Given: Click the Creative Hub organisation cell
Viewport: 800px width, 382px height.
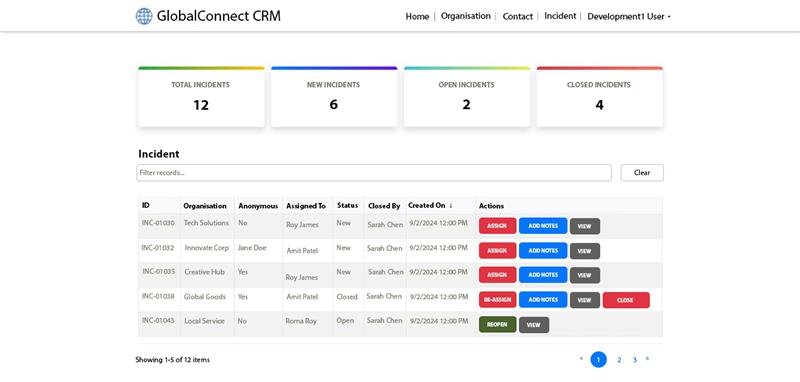Looking at the screenshot, I should tap(205, 272).
